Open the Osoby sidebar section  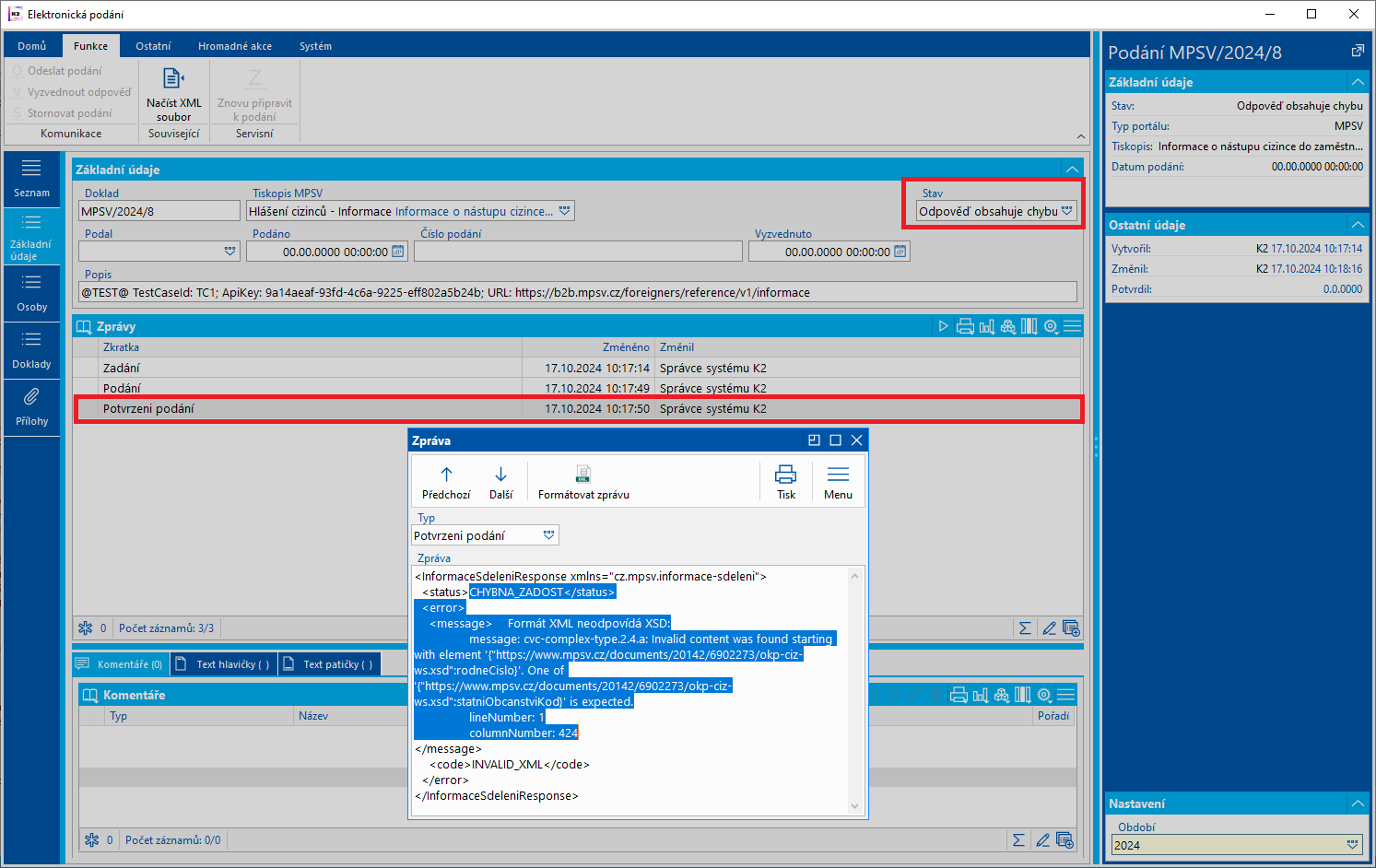tap(31, 293)
